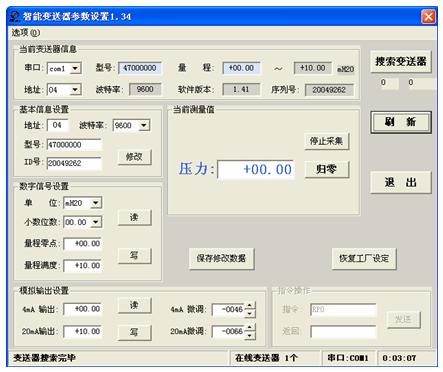Click the 读 button in 数字信号设置
Screen dimensions: 443x372
[135, 218]
